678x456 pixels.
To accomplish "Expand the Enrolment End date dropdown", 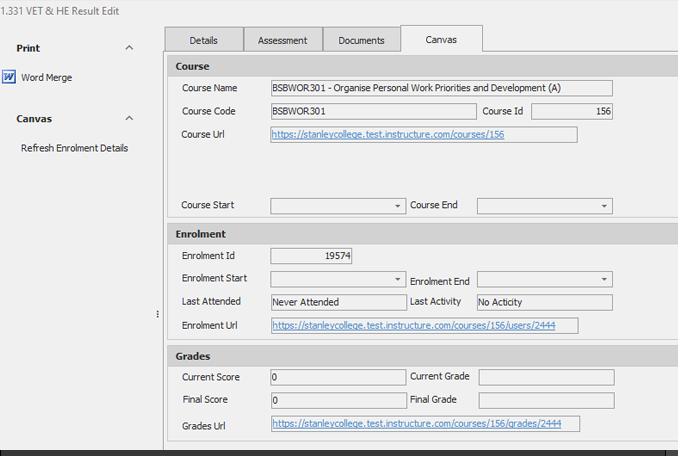I will (605, 280).
